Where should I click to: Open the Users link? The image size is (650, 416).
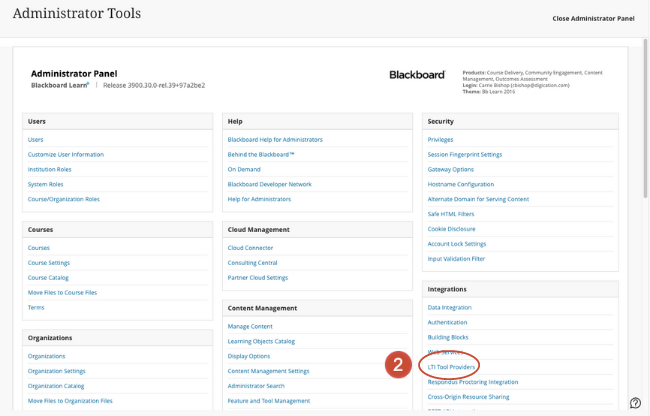tap(35, 140)
